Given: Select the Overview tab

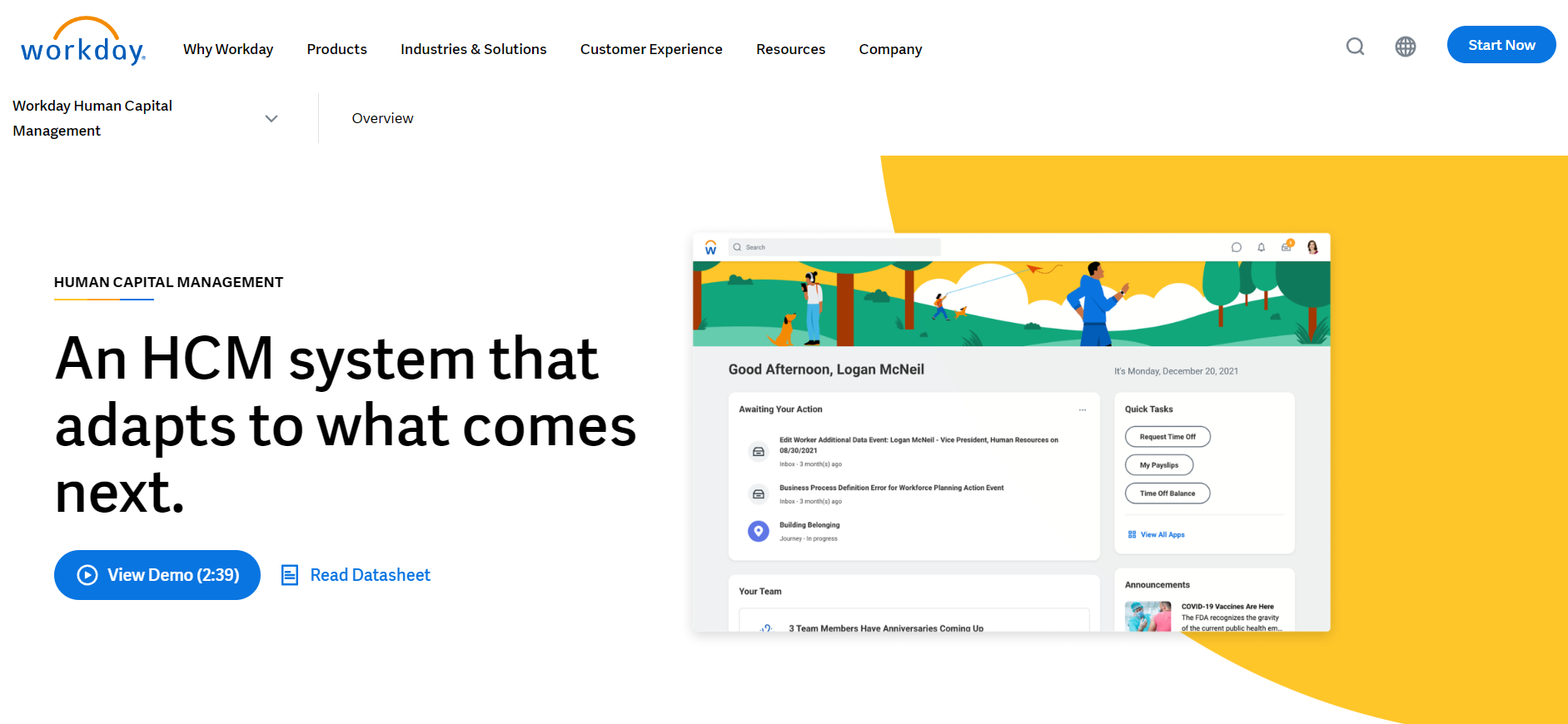Looking at the screenshot, I should click(x=382, y=118).
